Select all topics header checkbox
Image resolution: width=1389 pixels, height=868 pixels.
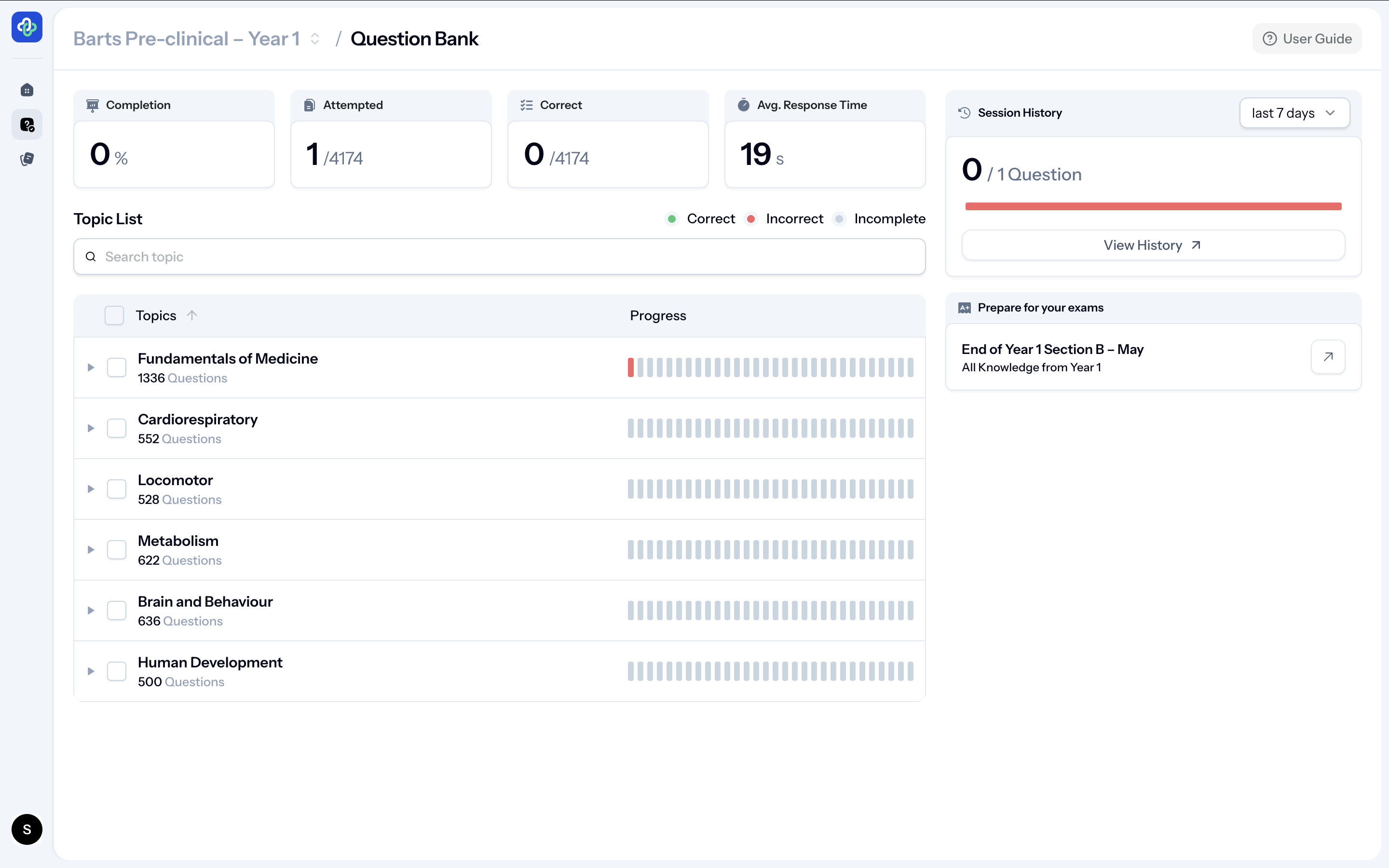point(114,315)
